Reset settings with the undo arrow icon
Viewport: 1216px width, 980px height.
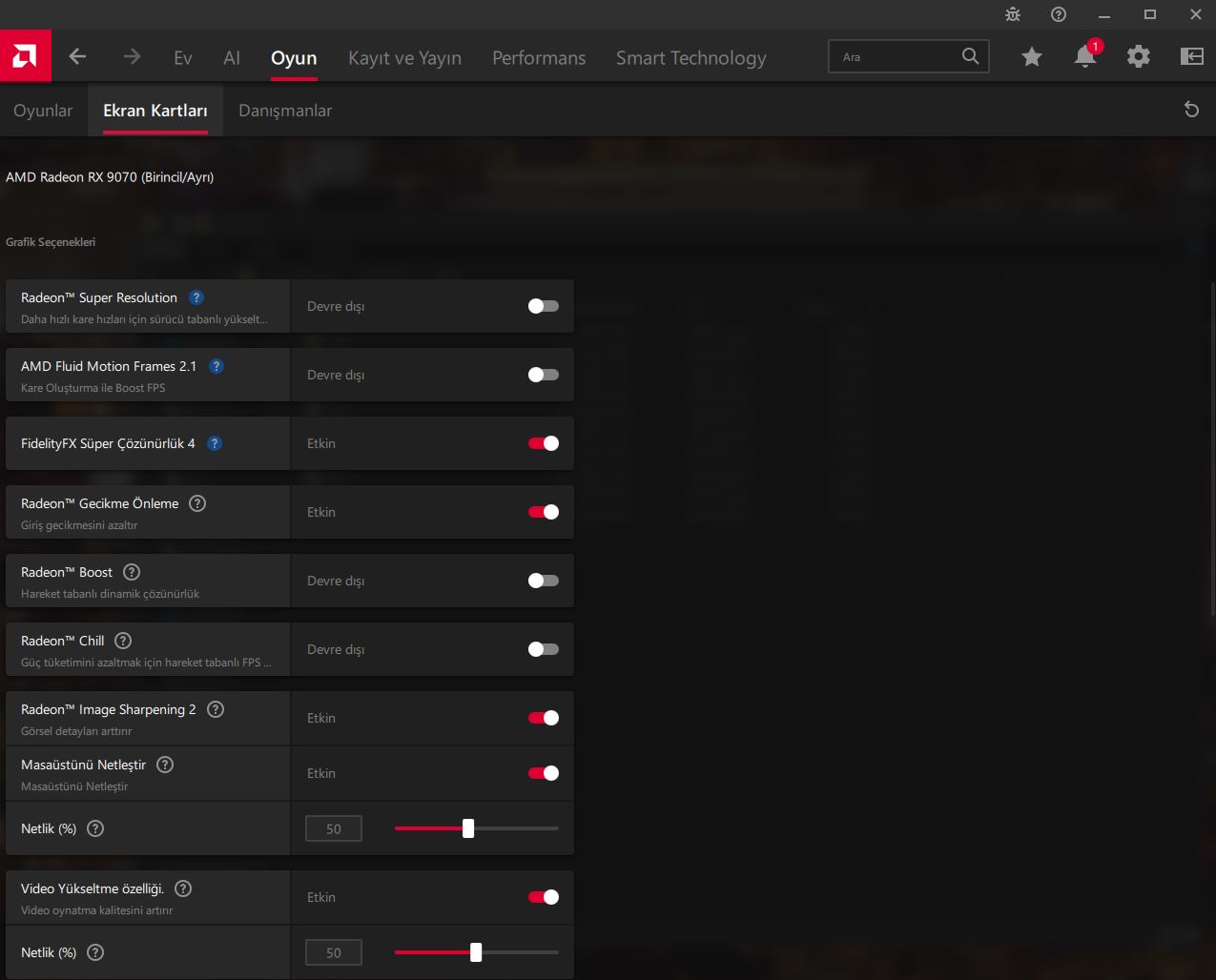[x=1191, y=110]
